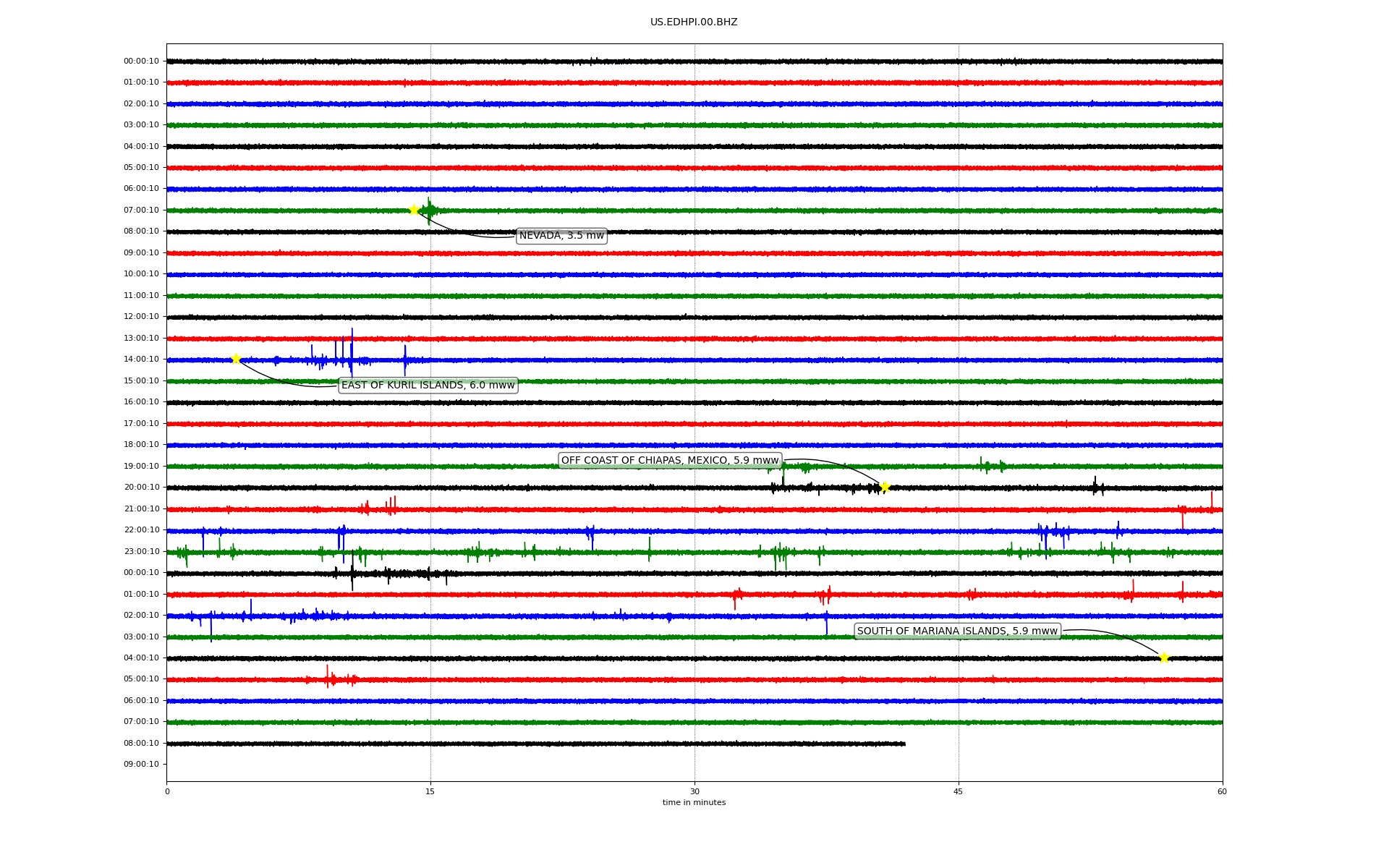Viewport: 1389px width, 868px height.
Task: Select the 'SOUTH OF MARIANA ISLANDS, 5.9 mww' label
Action: 957,631
